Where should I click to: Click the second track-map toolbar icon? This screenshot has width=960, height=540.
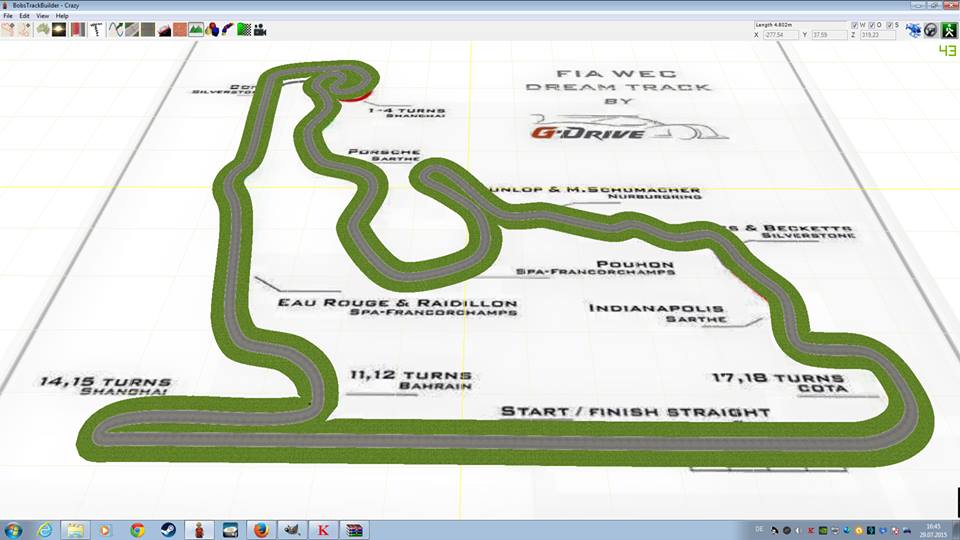24,29
